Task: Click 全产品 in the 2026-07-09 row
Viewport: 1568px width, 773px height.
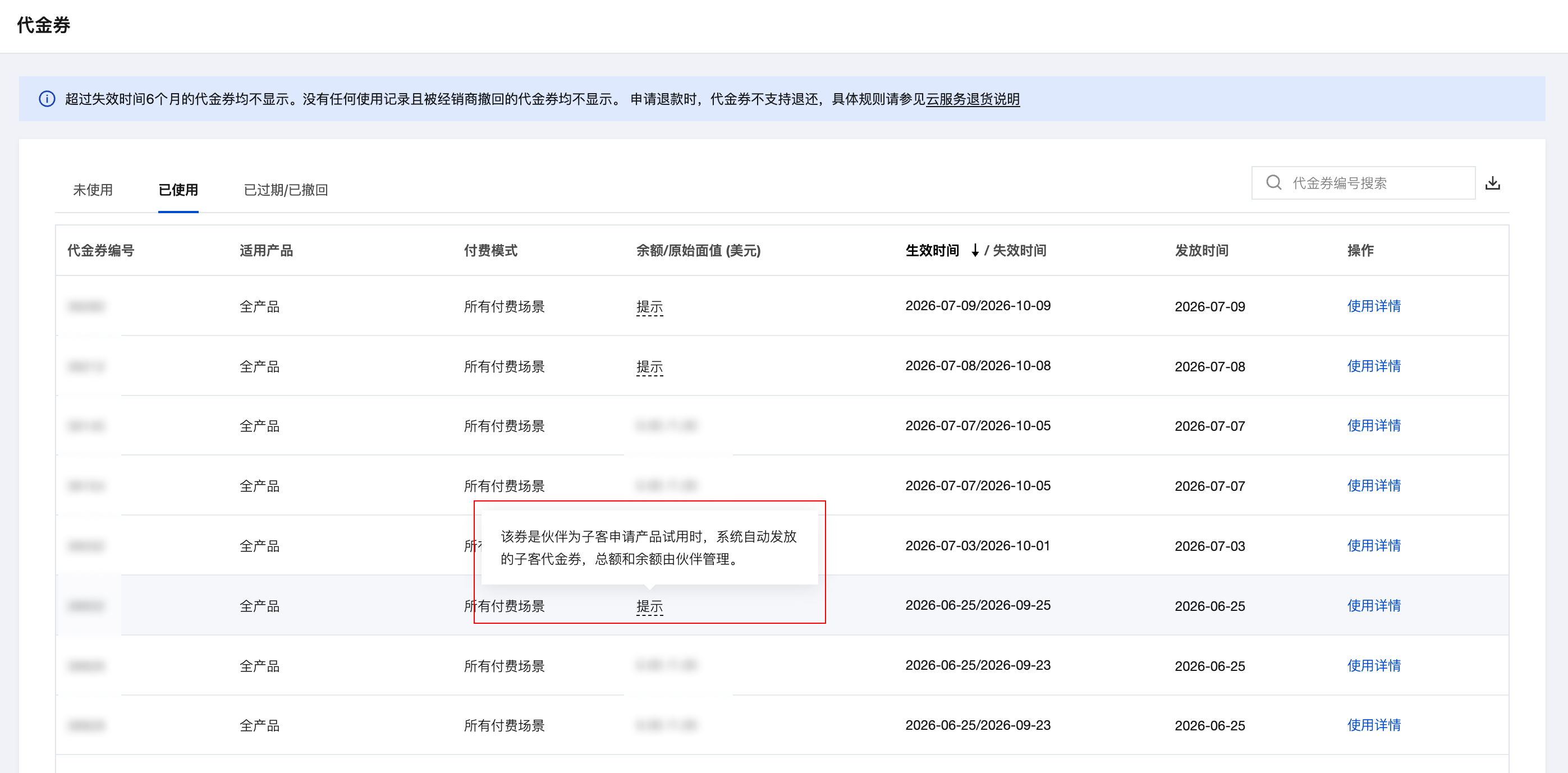Action: (259, 306)
